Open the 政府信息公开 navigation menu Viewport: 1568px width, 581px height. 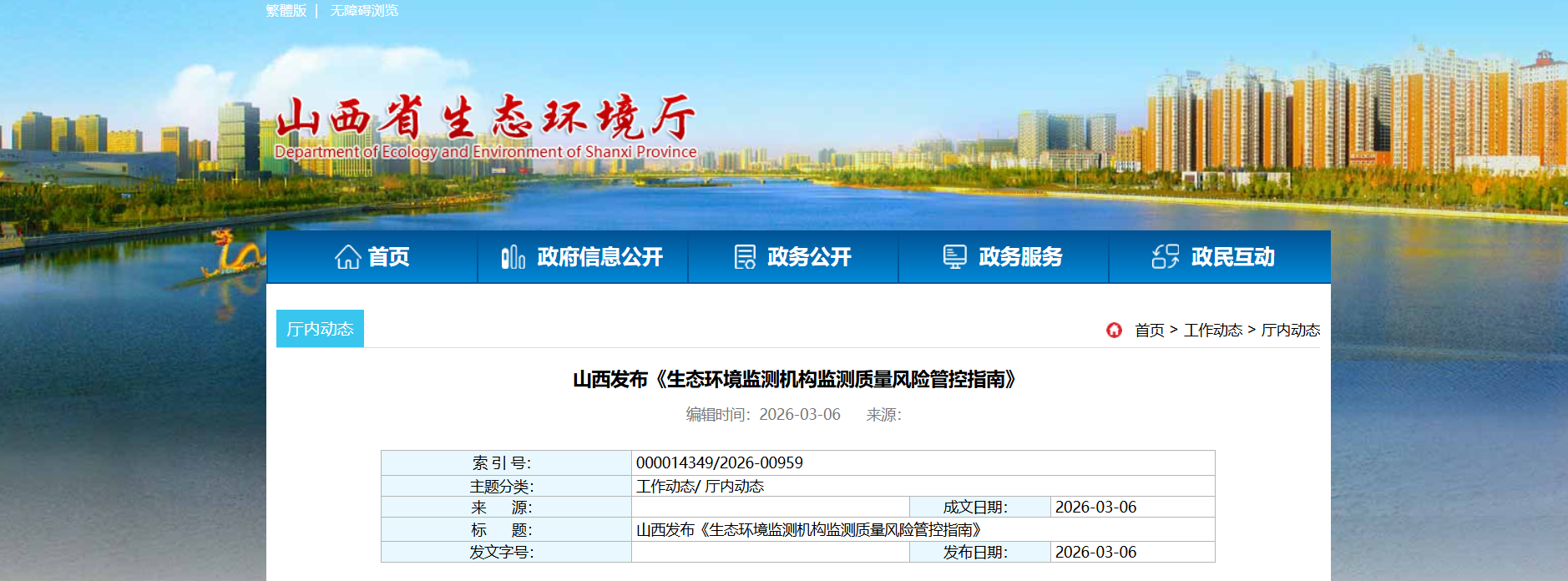pos(599,257)
